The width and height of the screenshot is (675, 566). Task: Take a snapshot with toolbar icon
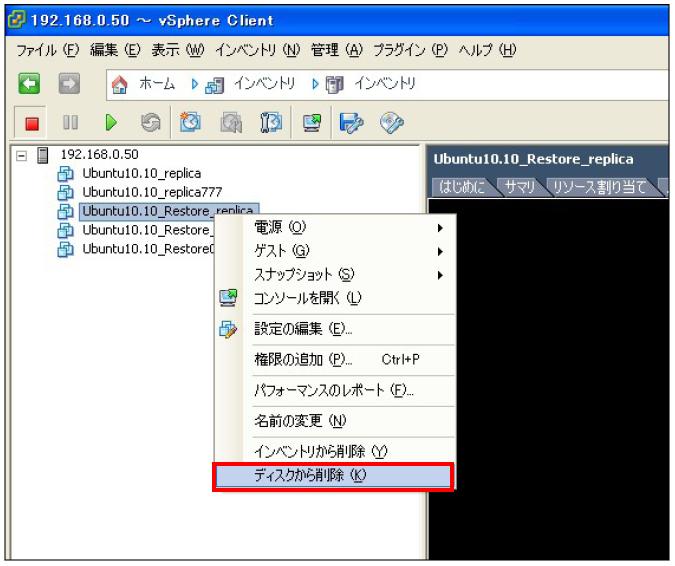[190, 122]
